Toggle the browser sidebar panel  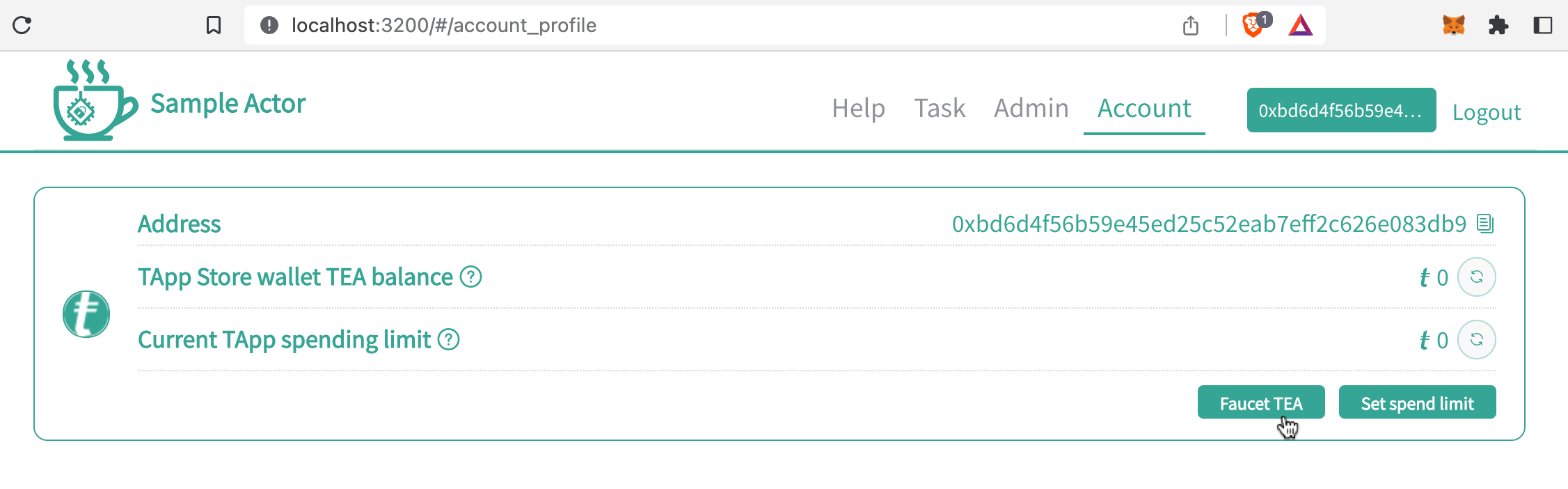1543,26
